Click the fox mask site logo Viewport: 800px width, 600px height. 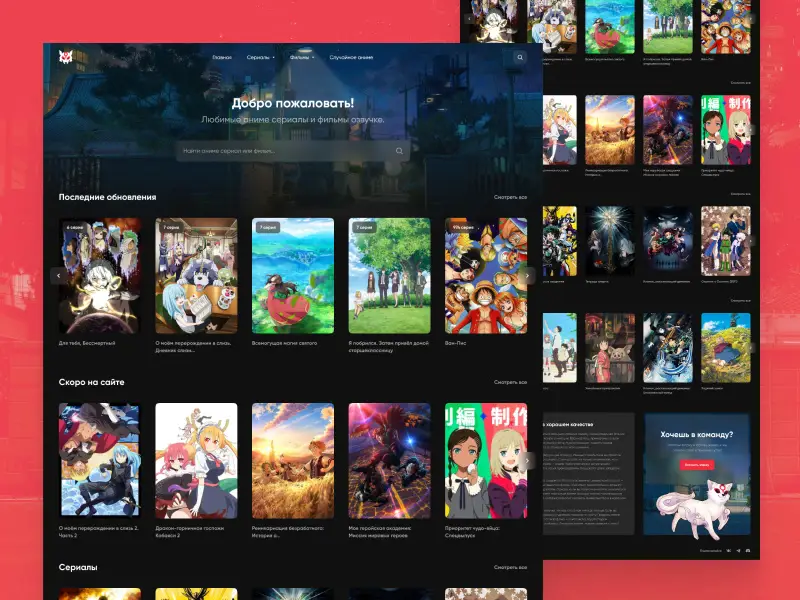(65, 57)
